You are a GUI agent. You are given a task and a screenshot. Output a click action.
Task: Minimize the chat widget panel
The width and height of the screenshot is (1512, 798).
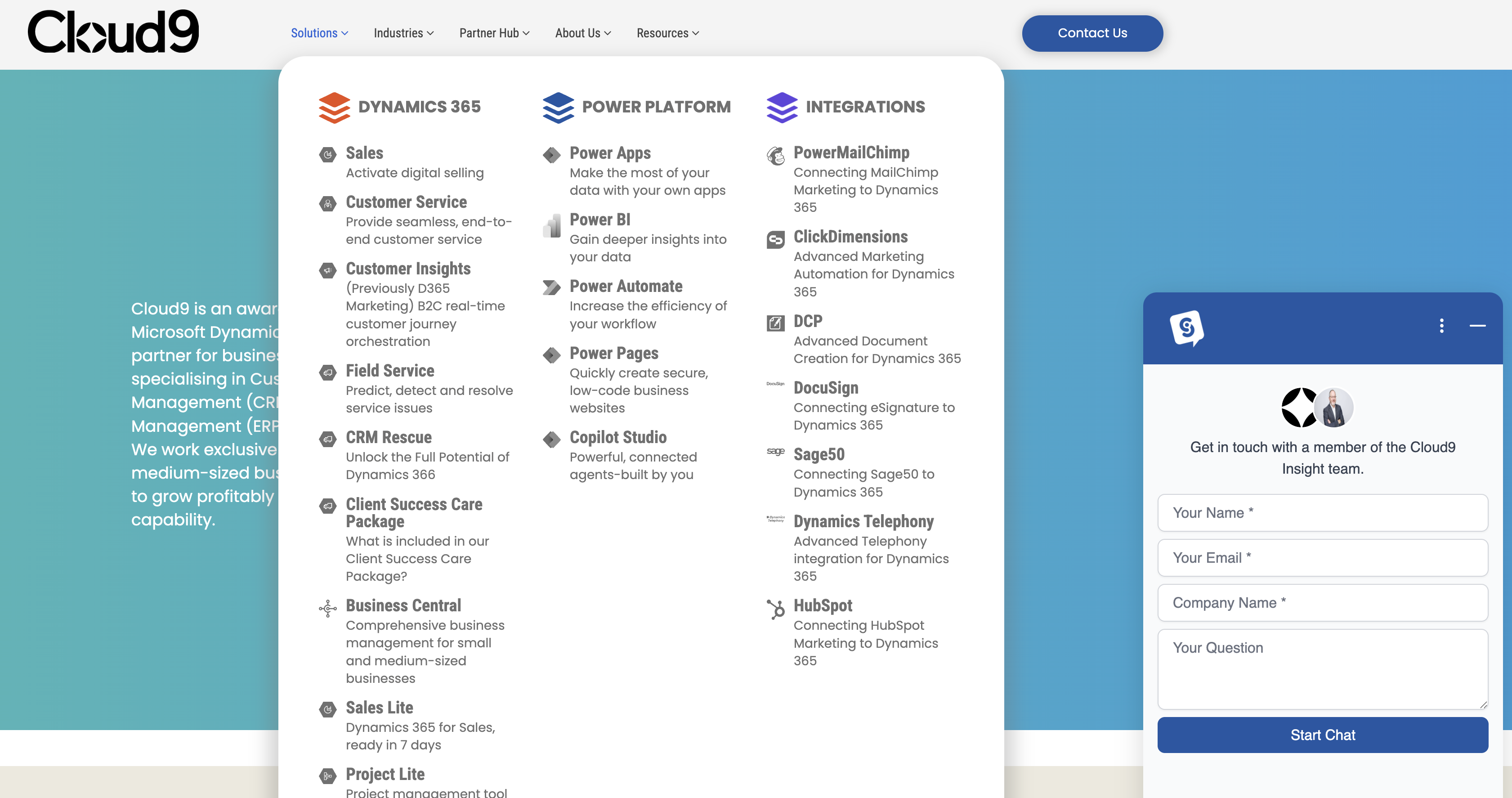click(1477, 325)
